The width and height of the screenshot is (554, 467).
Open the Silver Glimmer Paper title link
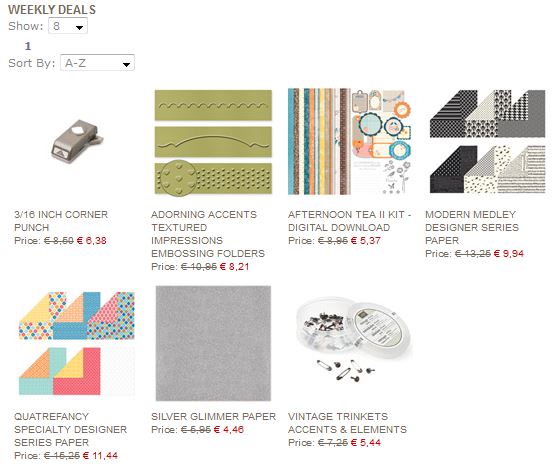(213, 416)
